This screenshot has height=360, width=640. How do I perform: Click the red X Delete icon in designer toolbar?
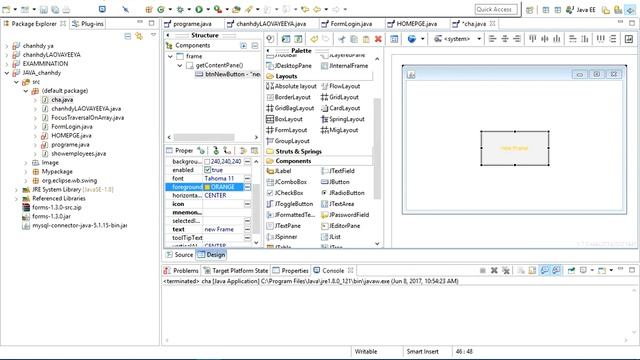378,39
